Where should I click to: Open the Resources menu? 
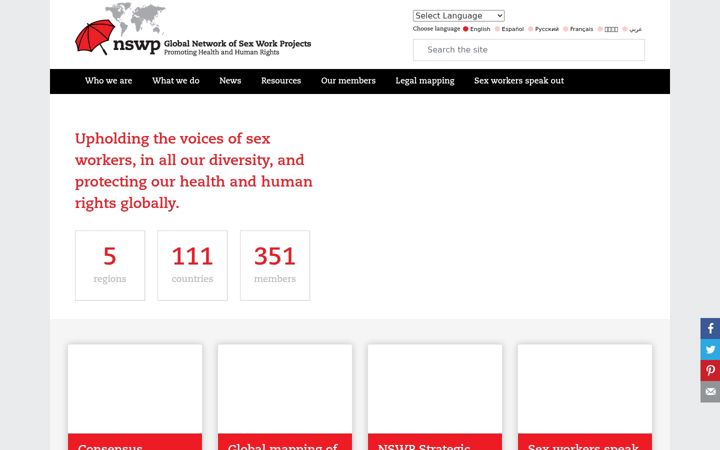[281, 81]
